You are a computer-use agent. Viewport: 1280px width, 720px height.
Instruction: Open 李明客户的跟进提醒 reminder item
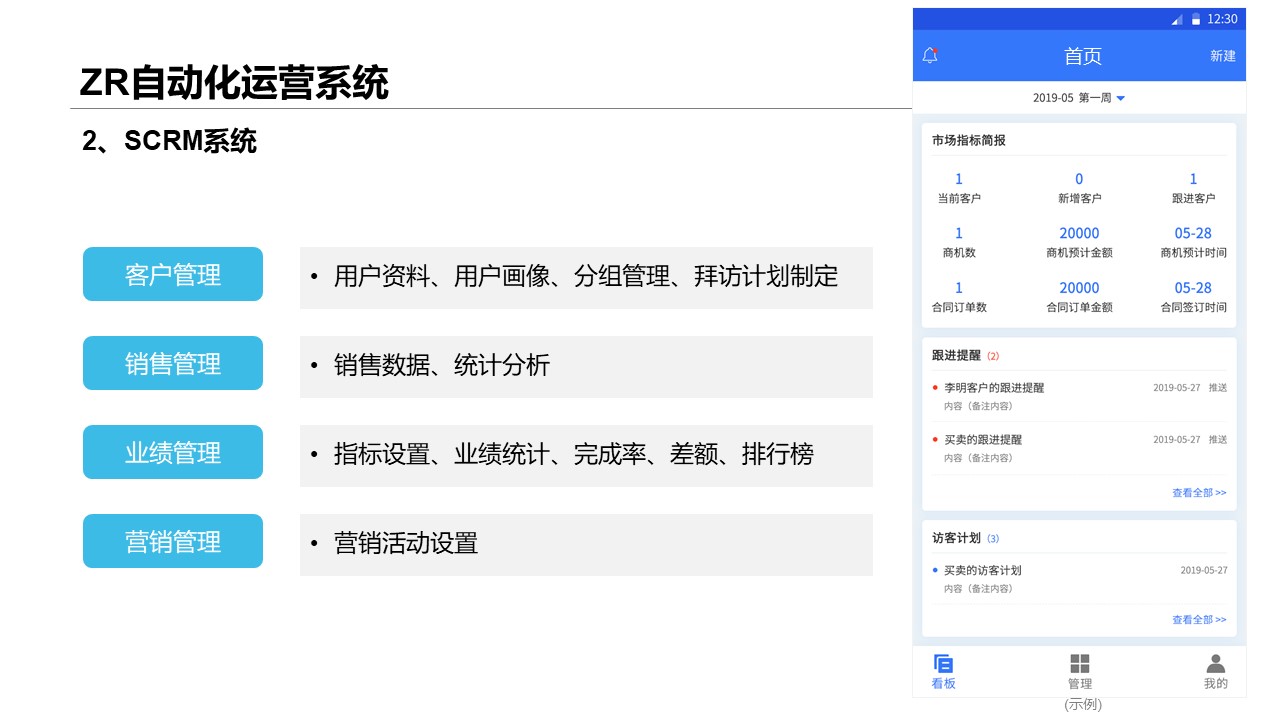point(994,388)
